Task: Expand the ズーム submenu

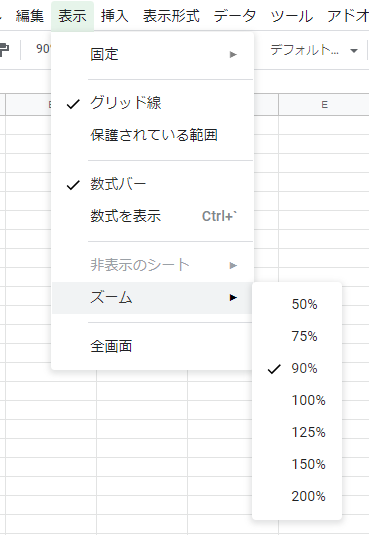Action: click(152, 298)
